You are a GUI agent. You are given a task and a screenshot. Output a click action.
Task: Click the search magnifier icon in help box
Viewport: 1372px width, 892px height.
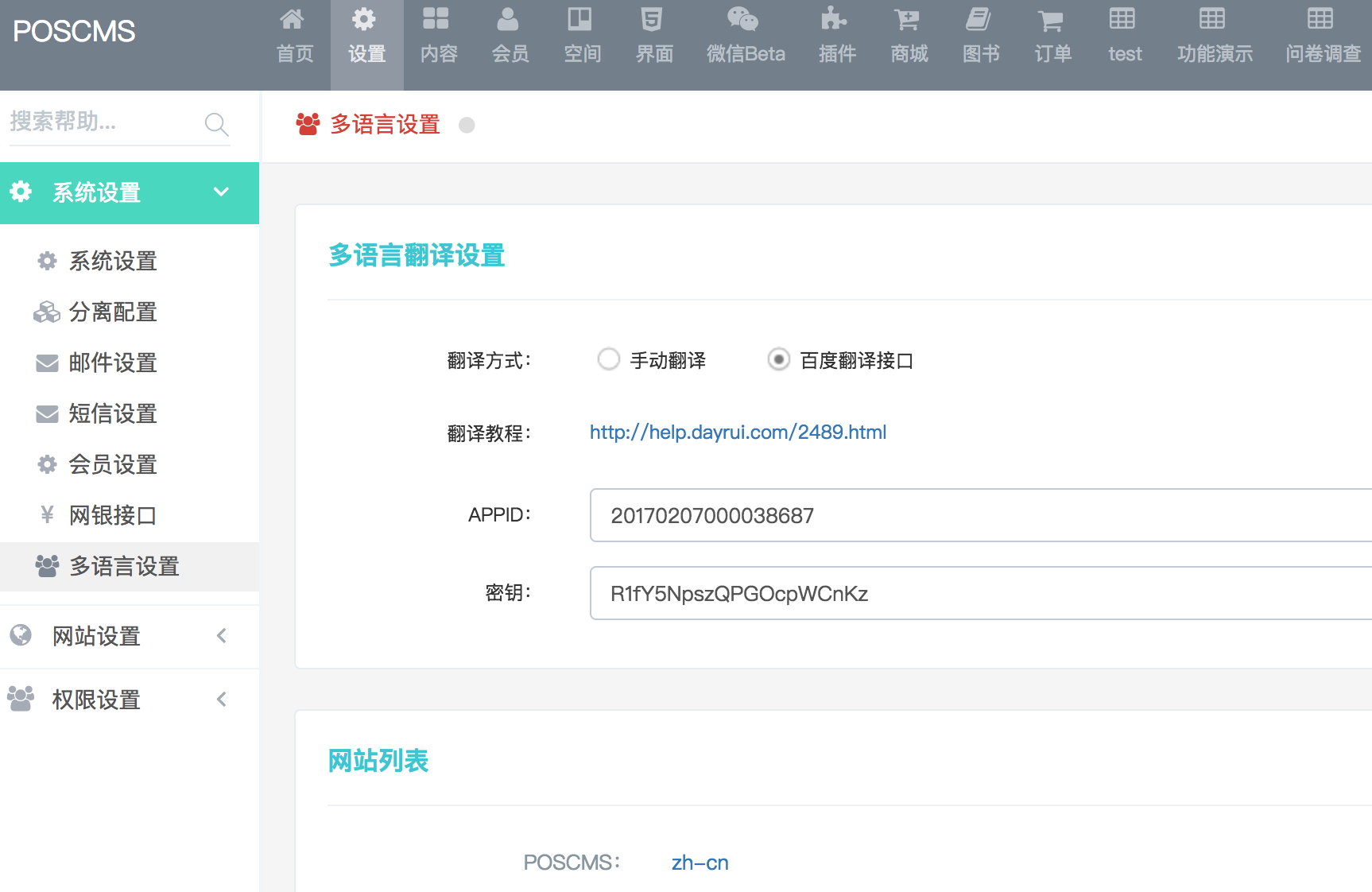[216, 123]
